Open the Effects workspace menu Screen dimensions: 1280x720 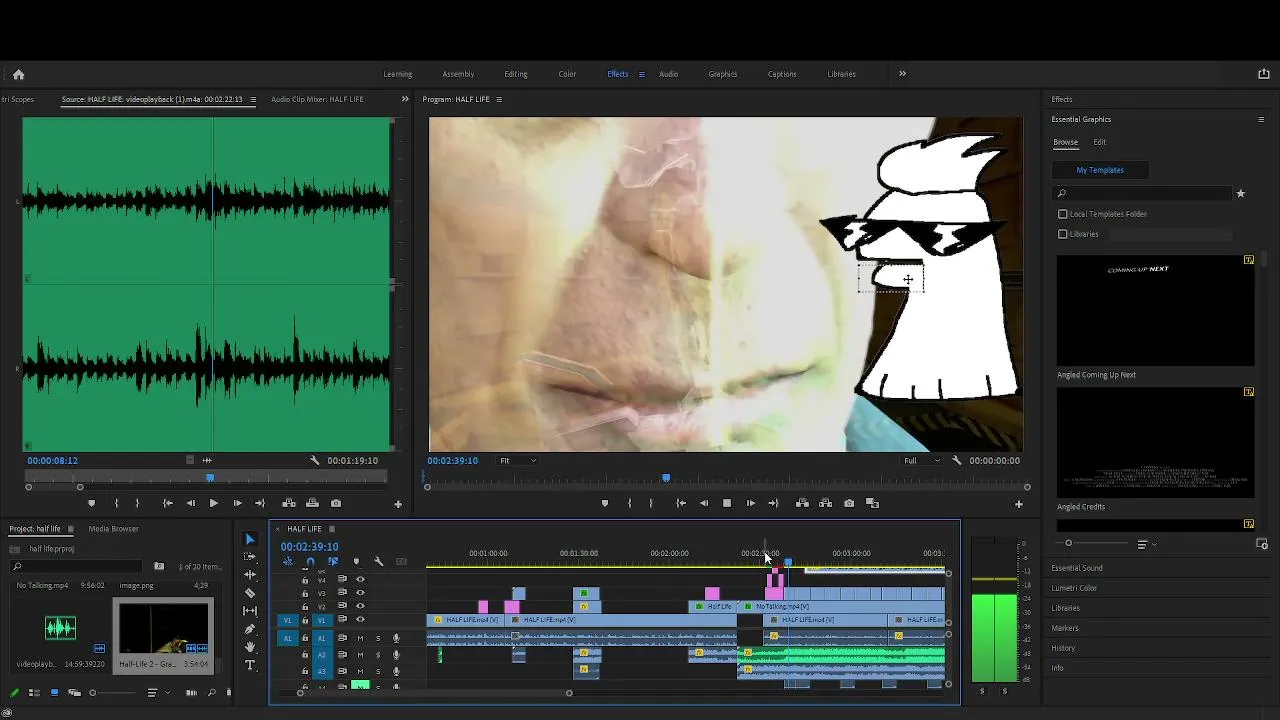click(642, 74)
